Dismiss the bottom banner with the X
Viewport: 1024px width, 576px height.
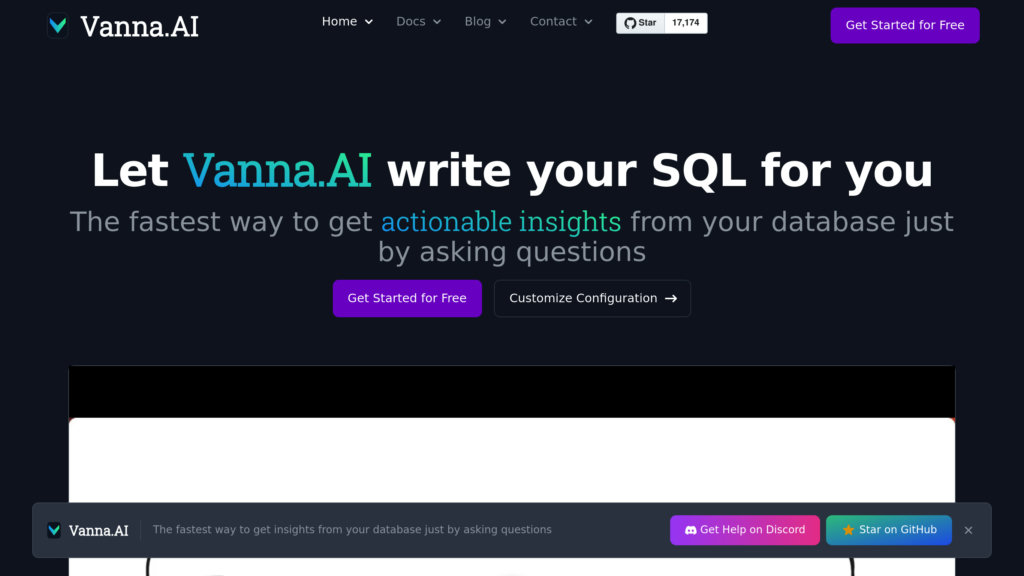[968, 530]
